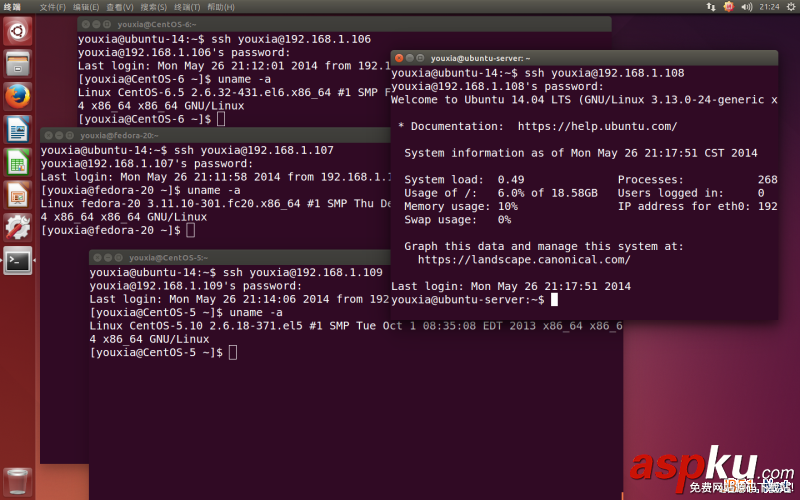Click the input method indicator icon
The height and width of the screenshot is (500, 800).
tap(729, 7)
